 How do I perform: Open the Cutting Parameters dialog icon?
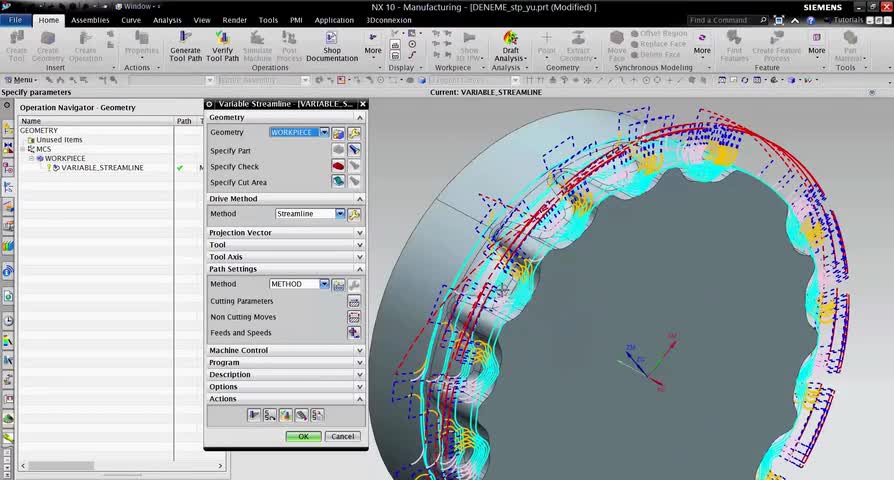point(354,301)
